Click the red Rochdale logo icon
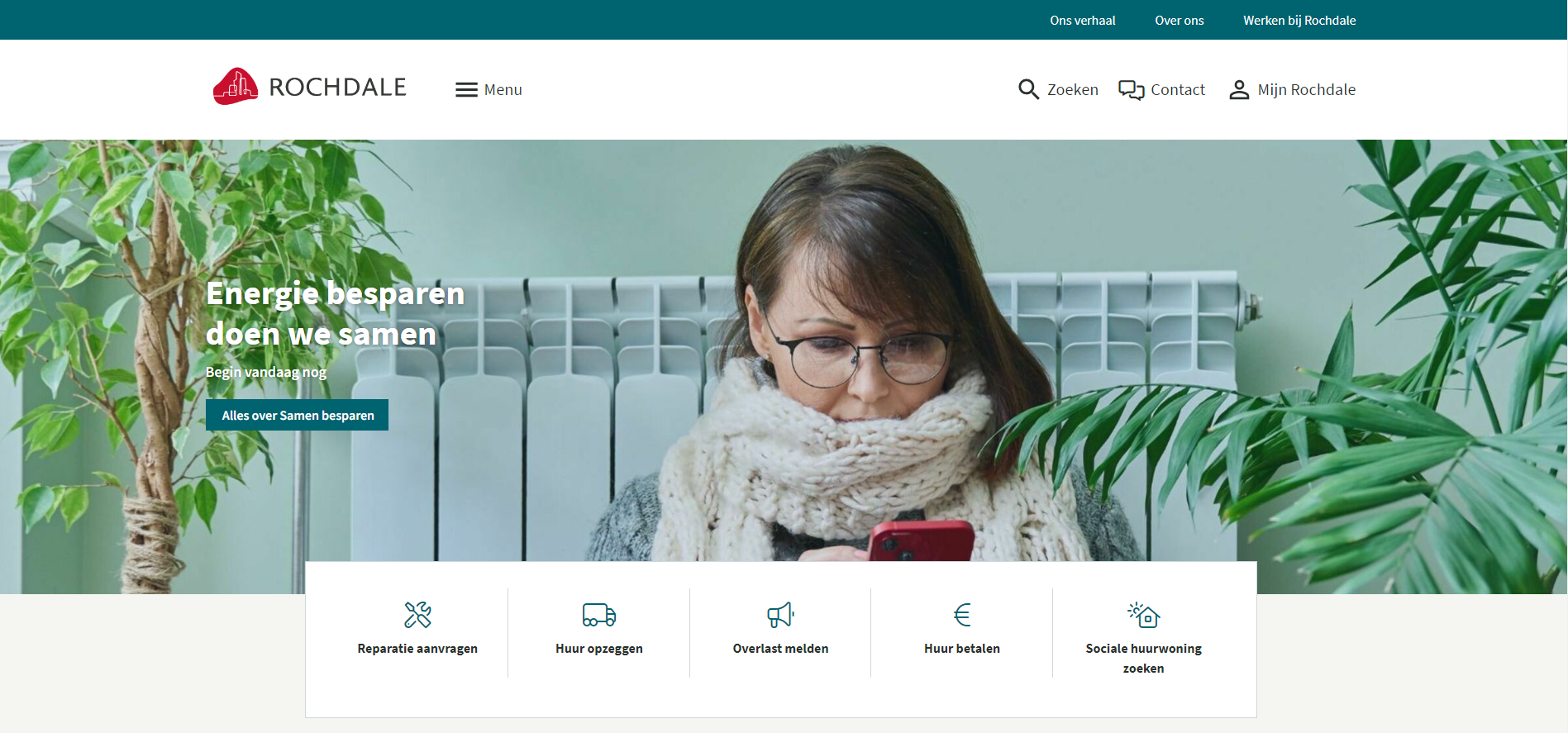 236,87
